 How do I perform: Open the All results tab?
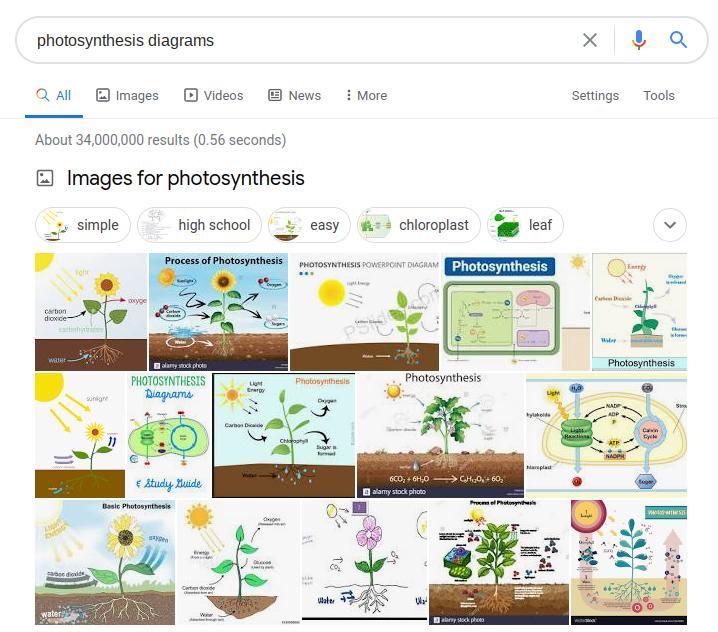54,95
